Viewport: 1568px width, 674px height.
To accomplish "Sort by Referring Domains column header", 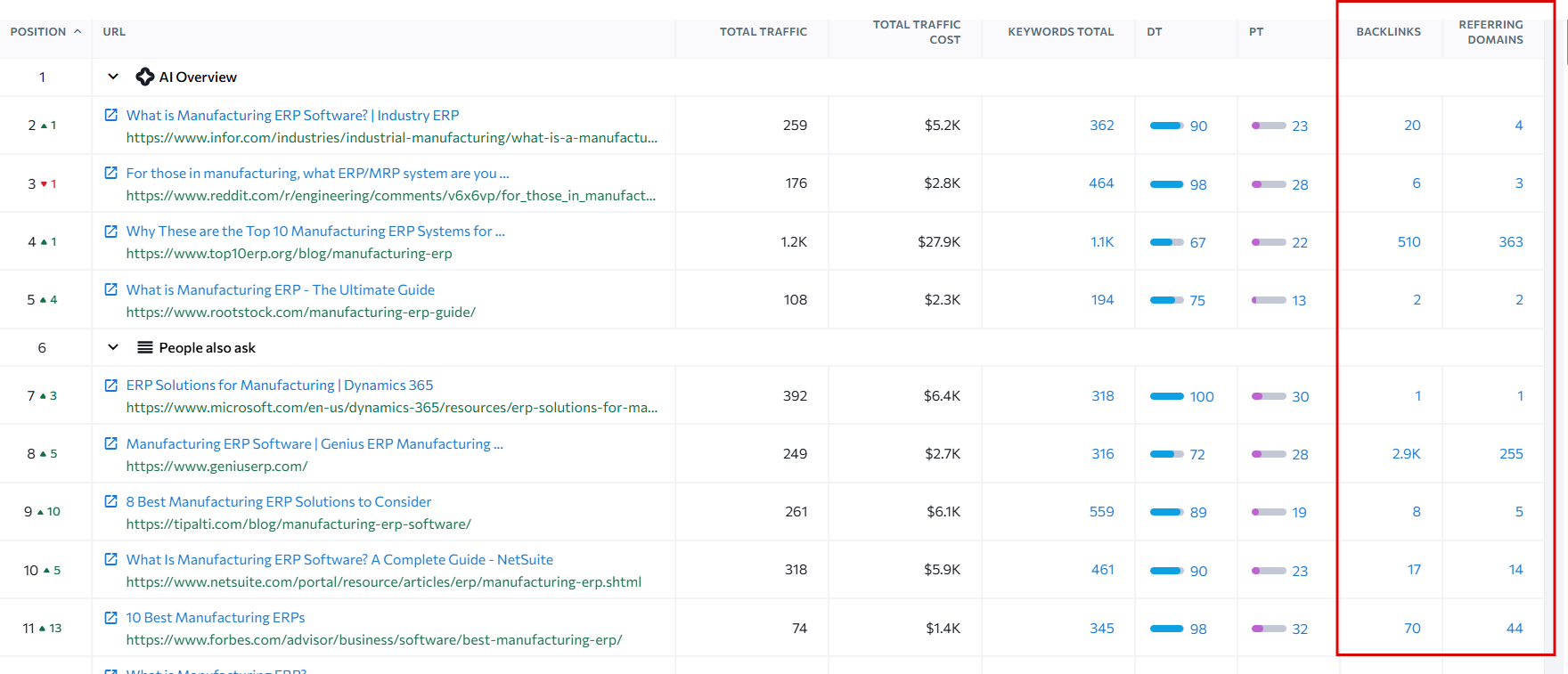I will click(x=1490, y=32).
